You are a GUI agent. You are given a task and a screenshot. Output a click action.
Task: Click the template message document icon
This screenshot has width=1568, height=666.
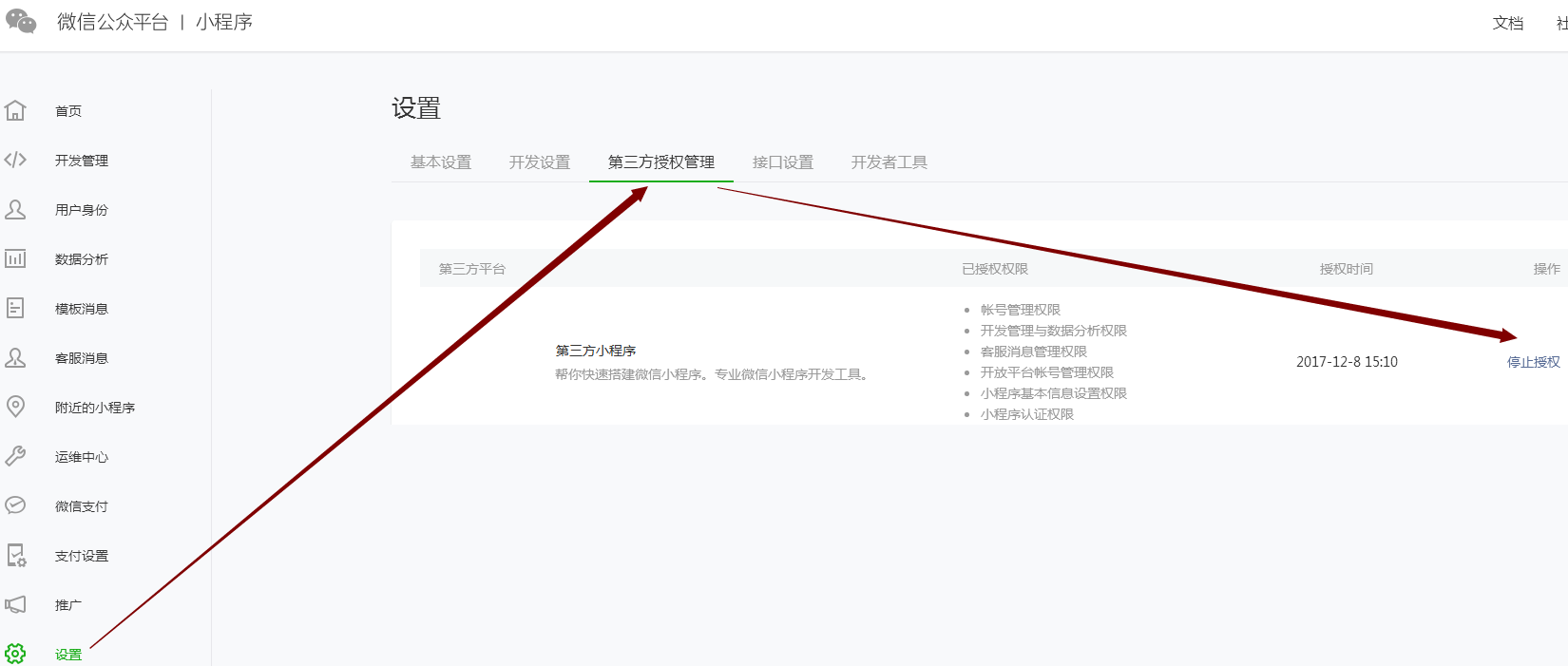15,308
